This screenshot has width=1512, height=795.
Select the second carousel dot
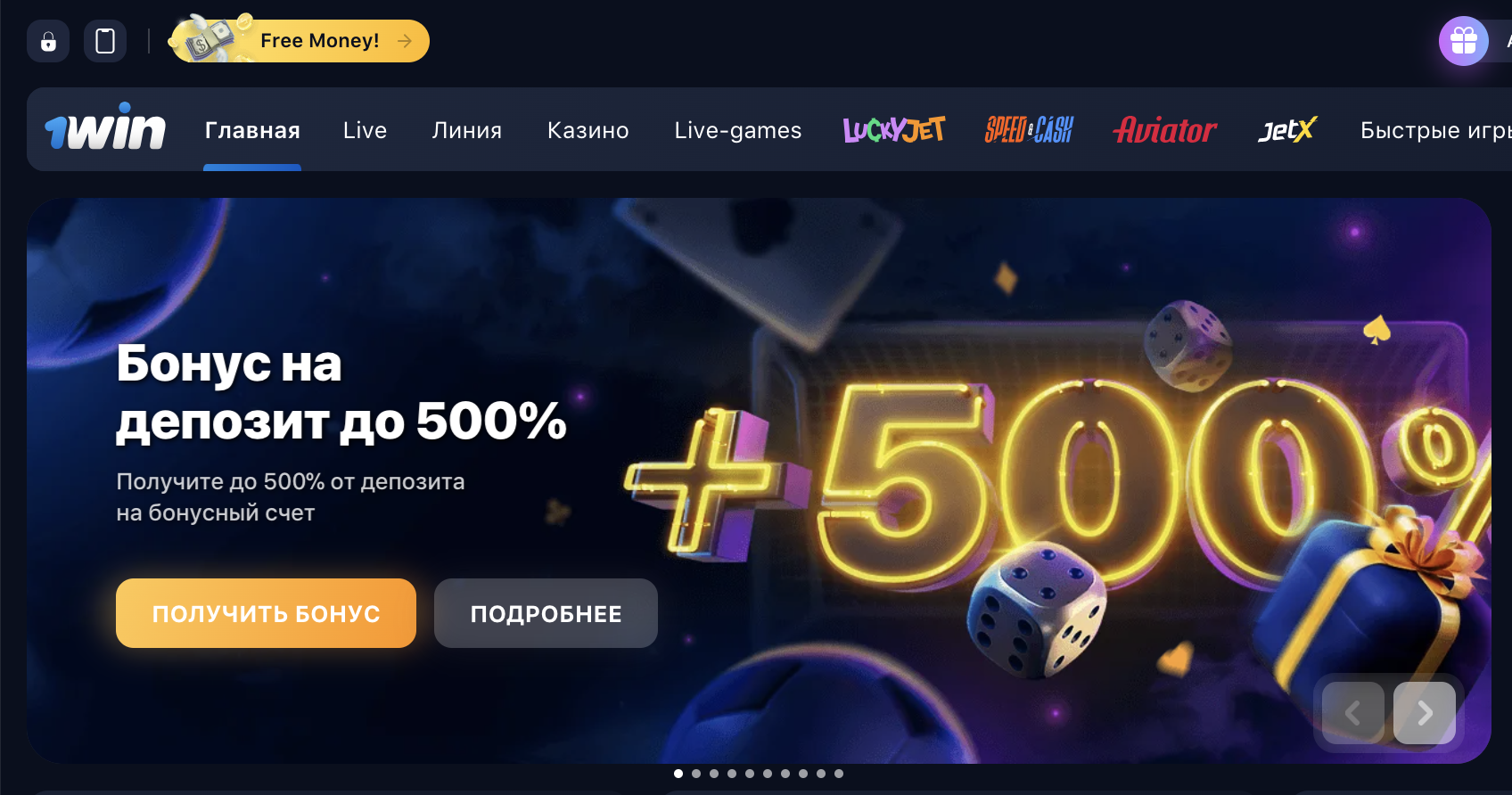click(696, 774)
